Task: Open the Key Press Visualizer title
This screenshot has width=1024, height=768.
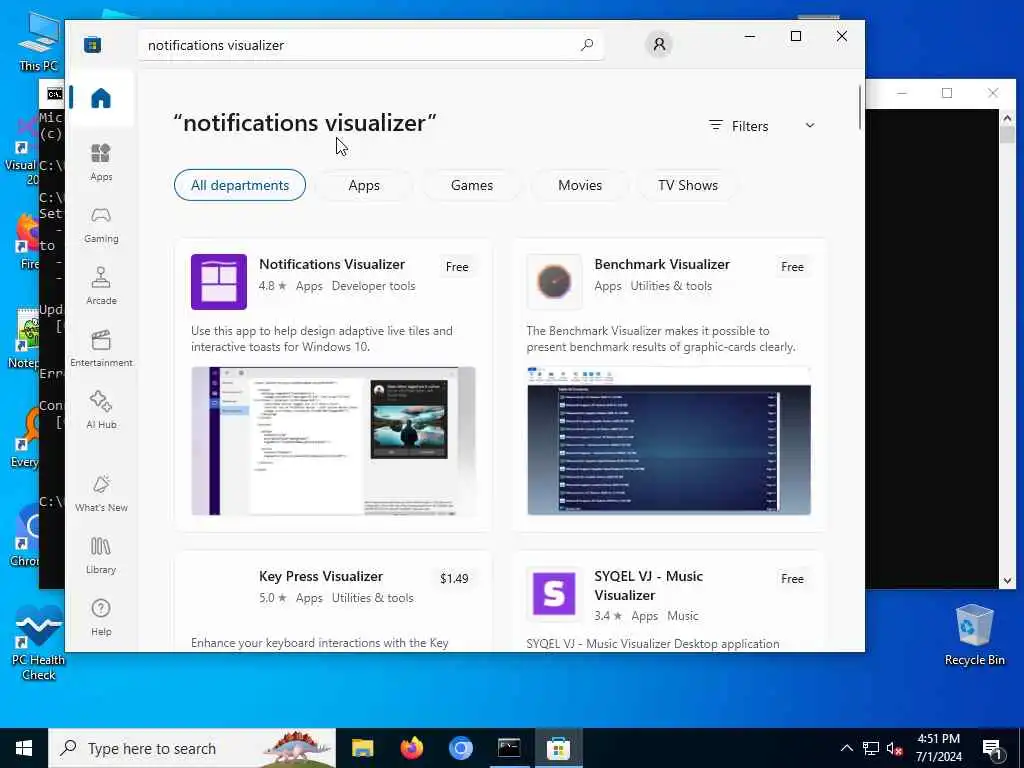Action: coord(321,576)
